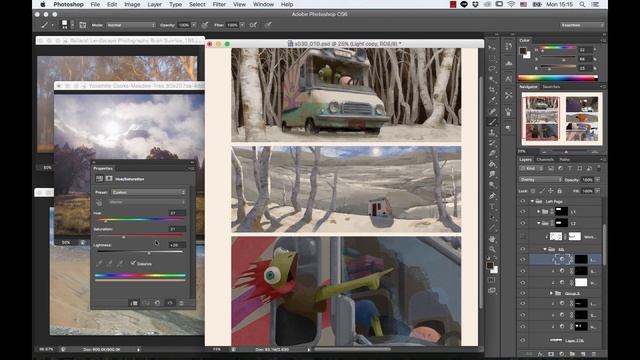Toggle lock transparent pixels in Layers panel
This screenshot has height=360, width=640.
coord(533,191)
